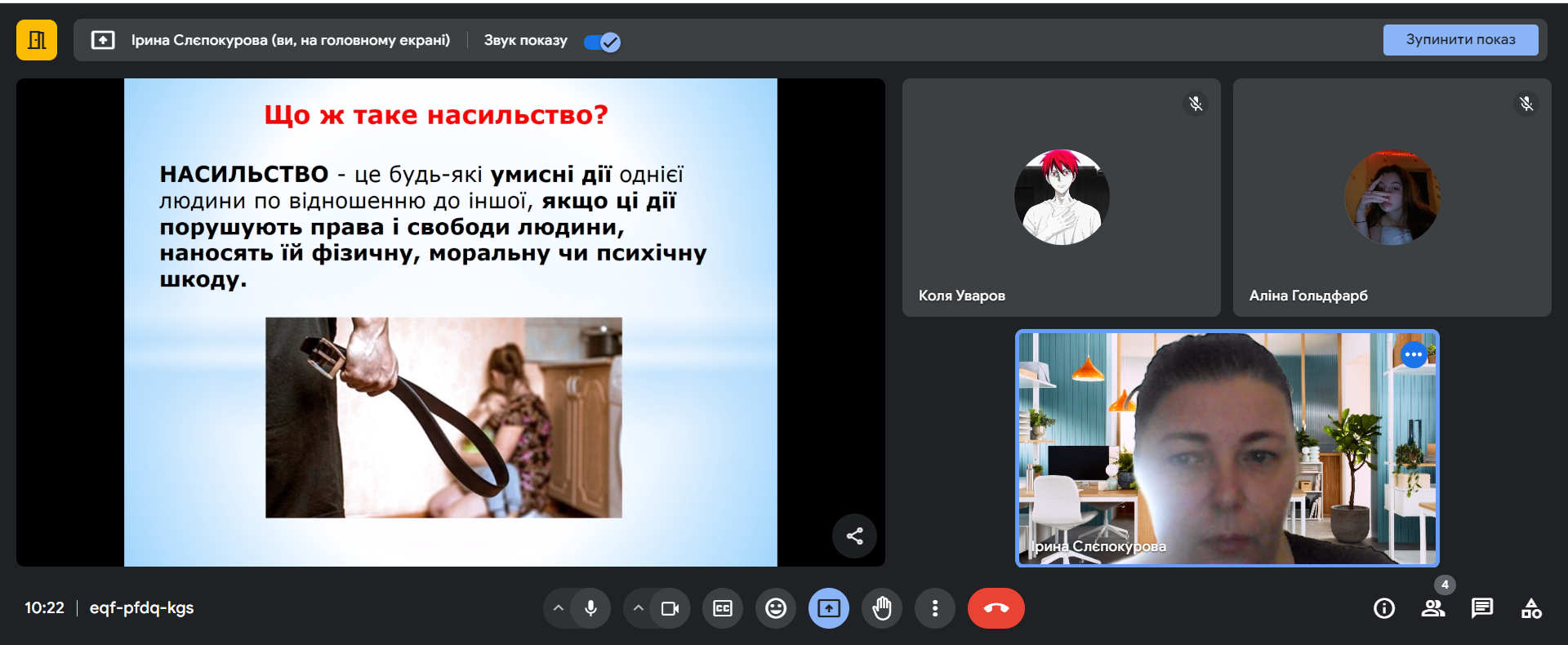Expand audio settings arrow beside microphone
Viewport: 1568px width, 645px height.
559,608
